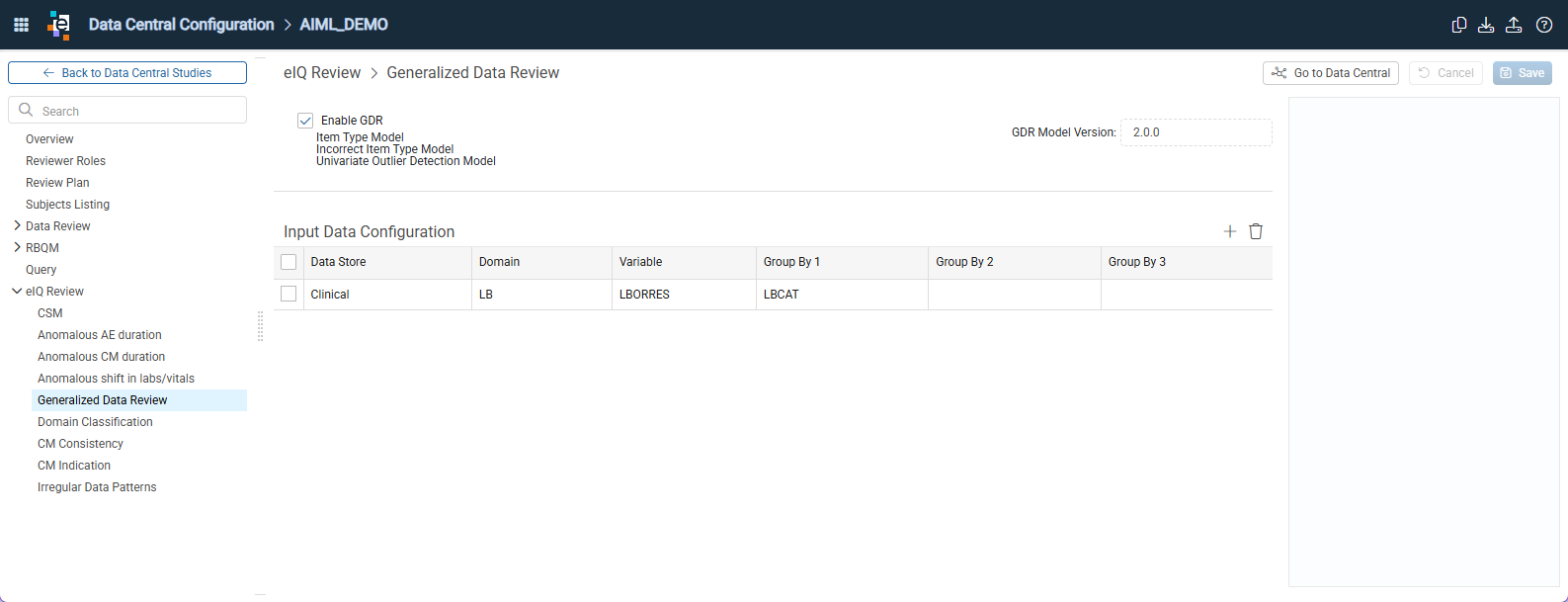Delete selected rows with trash icon
The height and width of the screenshot is (602, 1568).
pyautogui.click(x=1256, y=231)
